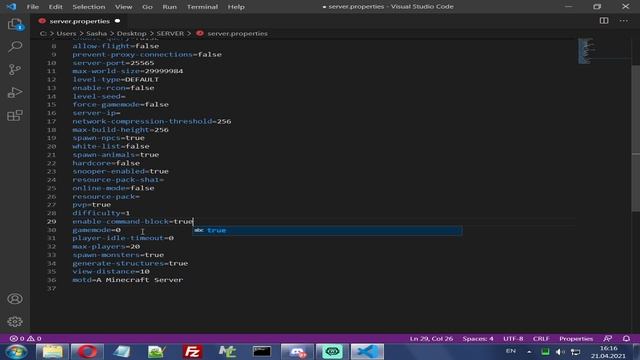Screen dimensions: 640x360
Task: Open the command prompt window from taskbar
Action: [x=262, y=351]
